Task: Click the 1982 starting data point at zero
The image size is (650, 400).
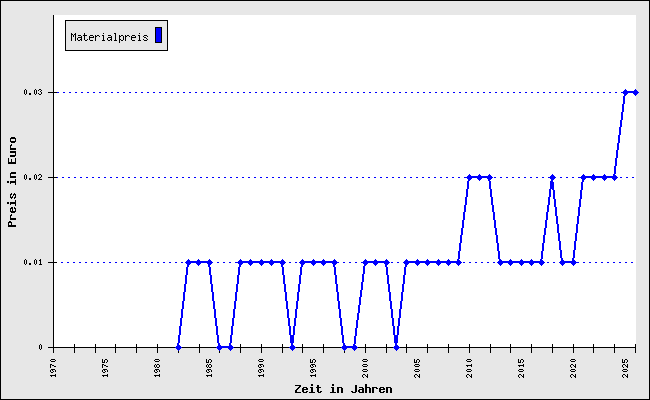Action: 178,347
